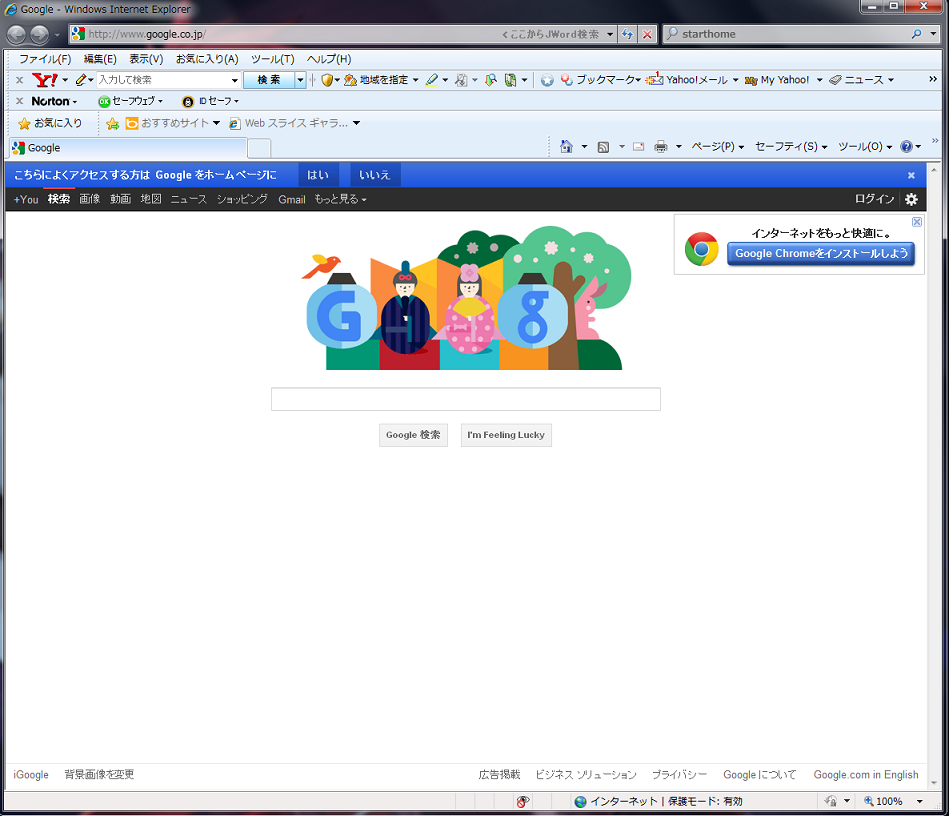This screenshot has width=949, height=816.
Task: Open the 編集(E) menu
Action: [100, 59]
